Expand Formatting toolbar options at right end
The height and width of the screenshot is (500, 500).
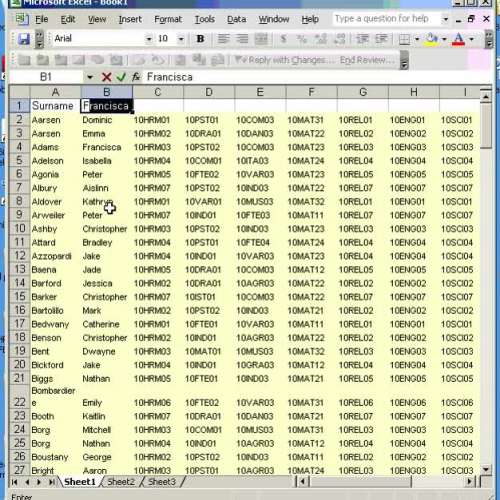pos(489,39)
